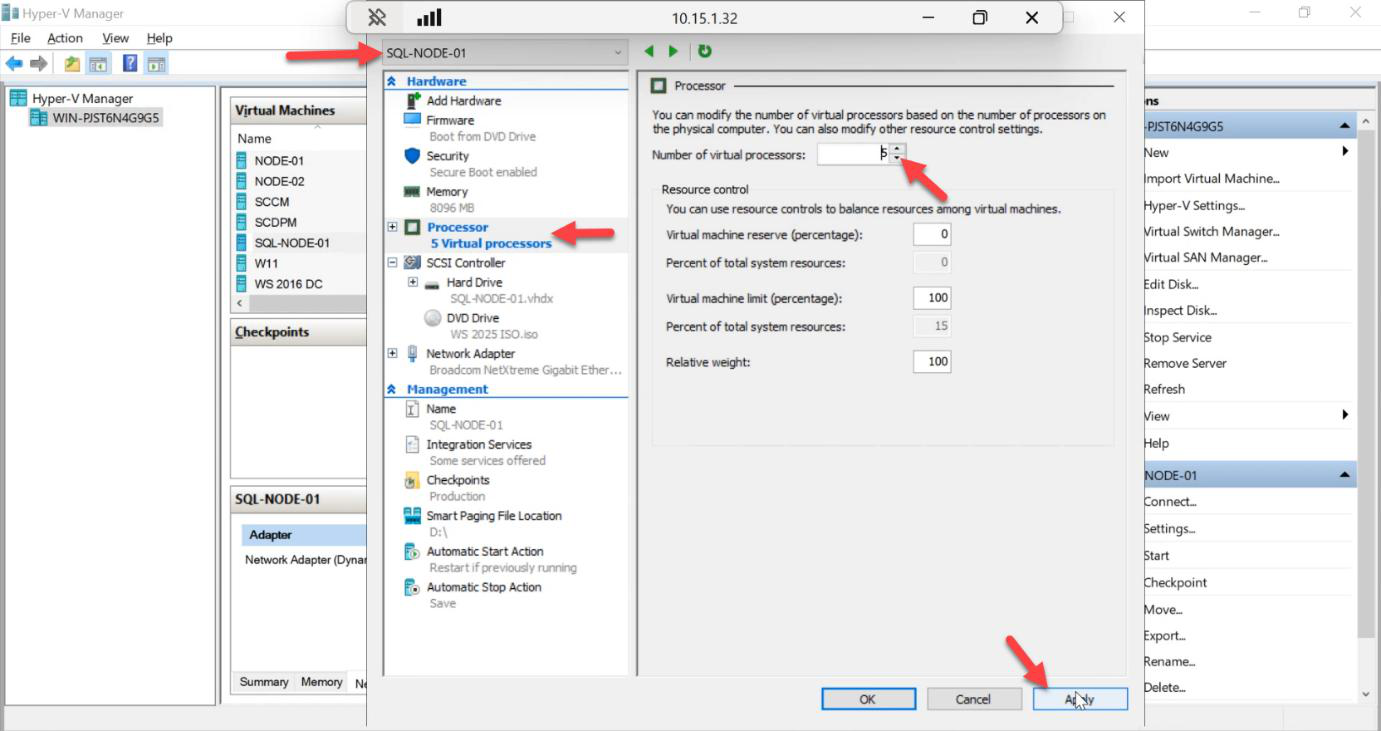
Task: Select the Processor item in hardware list
Action: pyautogui.click(x=457, y=227)
